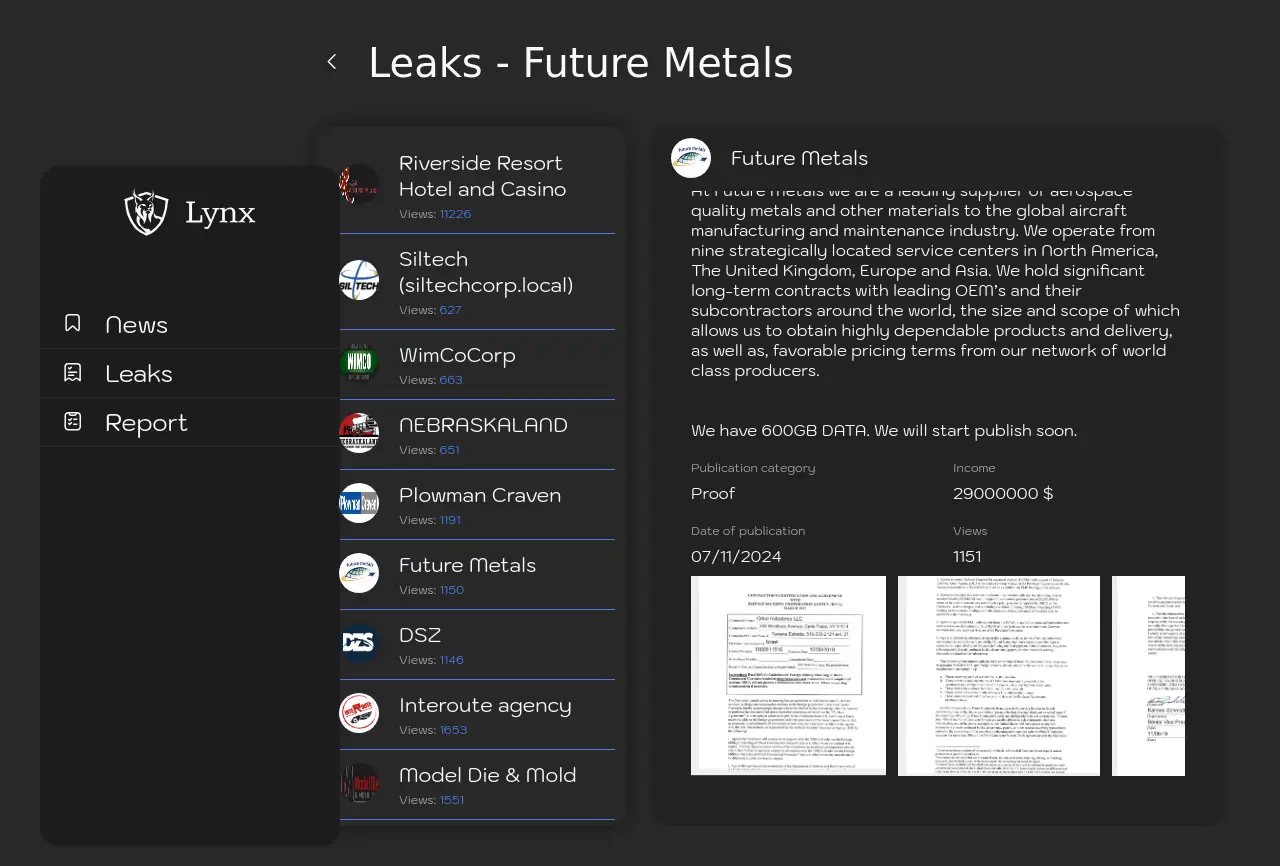Screen dimensions: 1280x866
Task: Open the Model Die & Mold entry
Action: (487, 776)
